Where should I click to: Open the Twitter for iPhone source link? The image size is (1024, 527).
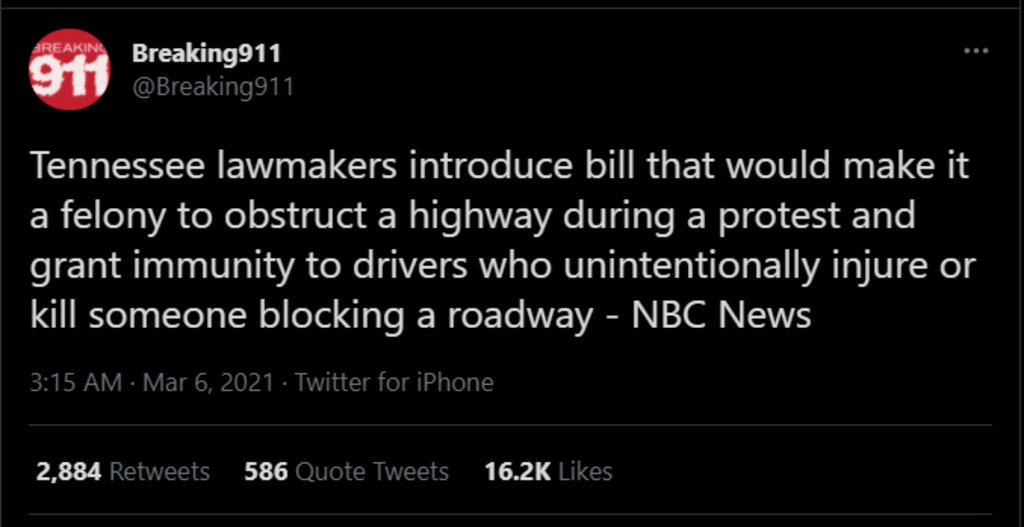coord(394,382)
